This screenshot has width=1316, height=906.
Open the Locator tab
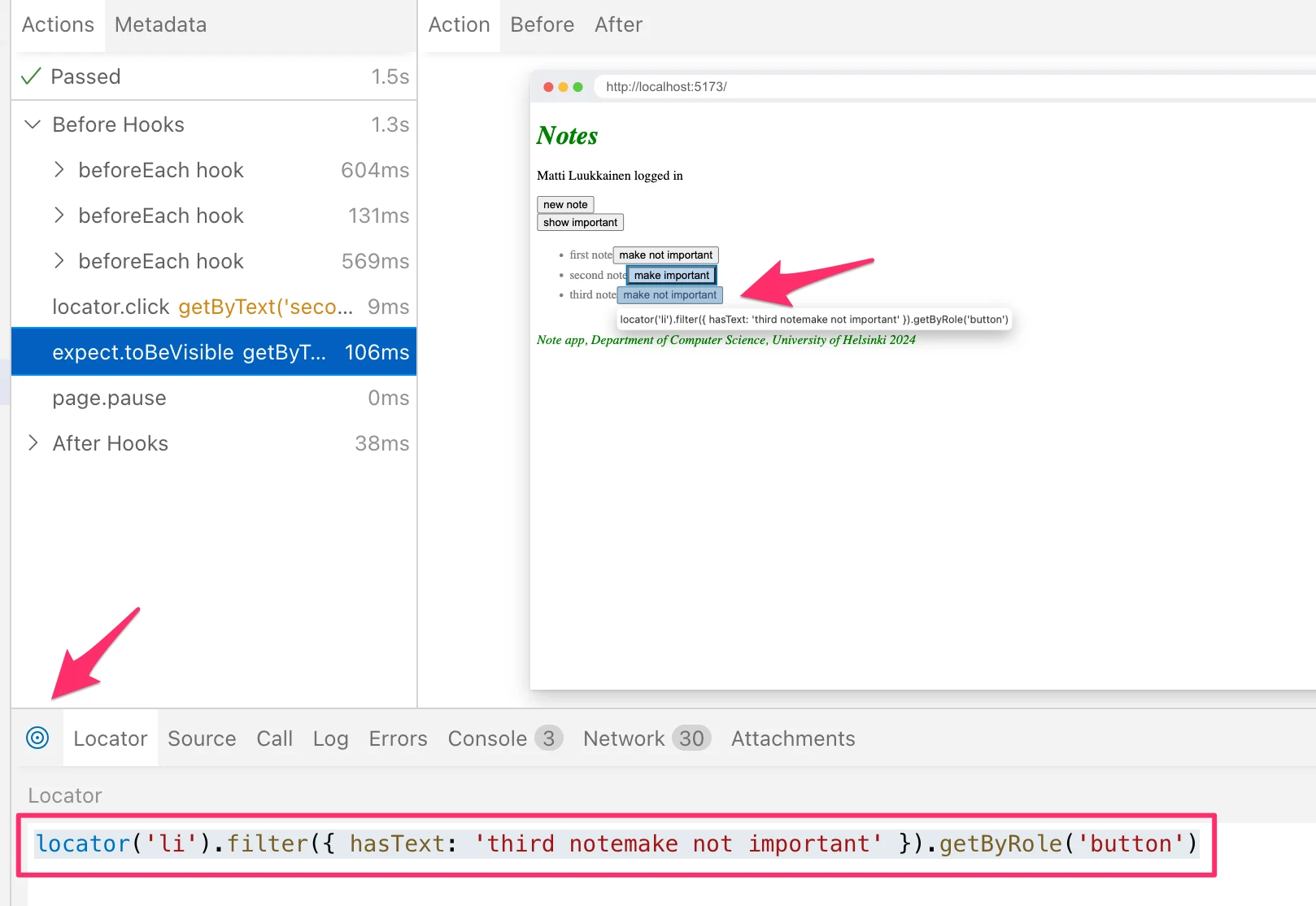111,738
